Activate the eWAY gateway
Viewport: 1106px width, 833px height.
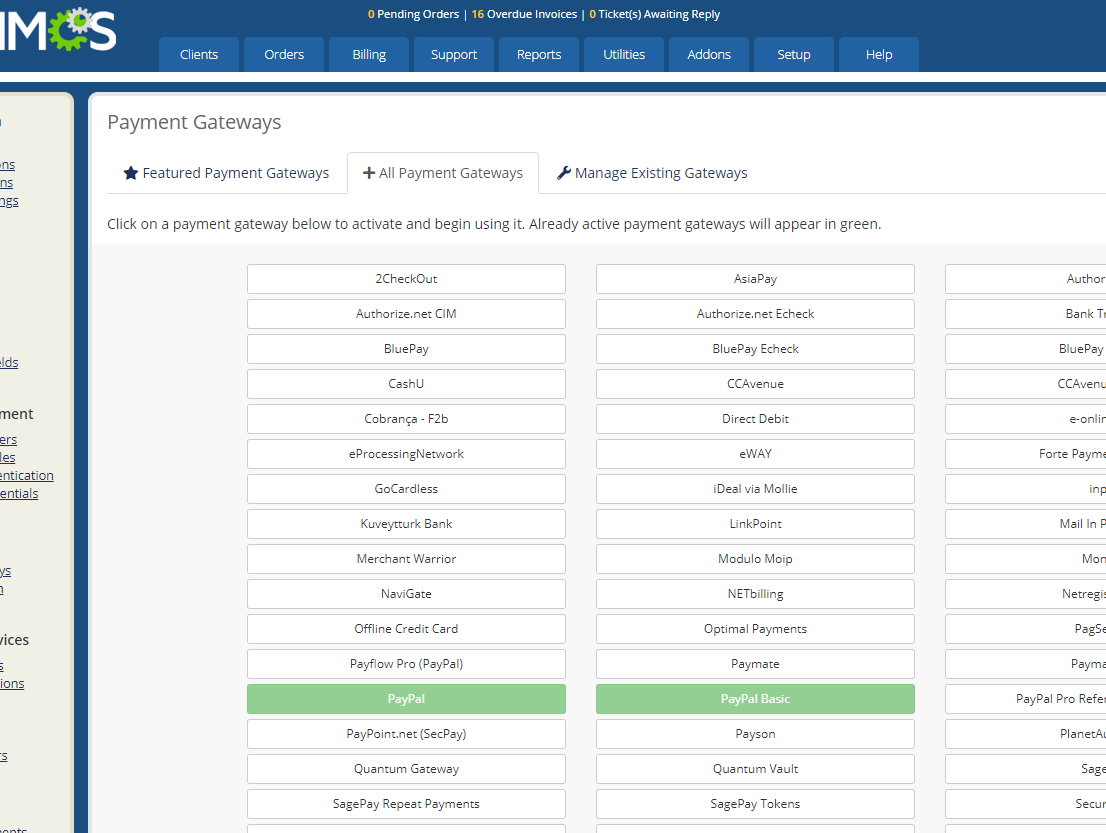pos(755,454)
